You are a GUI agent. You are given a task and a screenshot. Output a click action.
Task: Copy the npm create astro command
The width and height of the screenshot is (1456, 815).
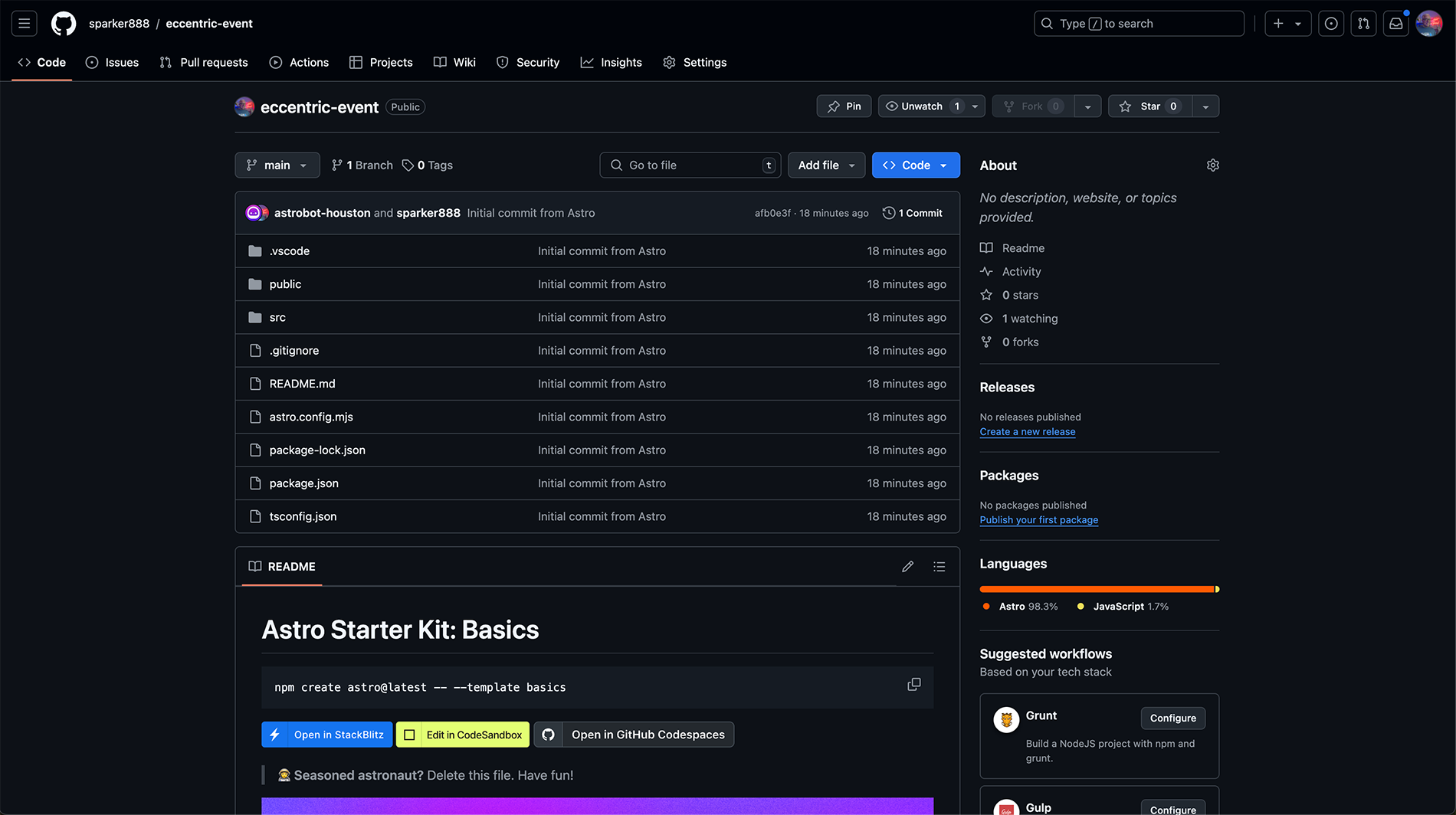pyautogui.click(x=913, y=684)
